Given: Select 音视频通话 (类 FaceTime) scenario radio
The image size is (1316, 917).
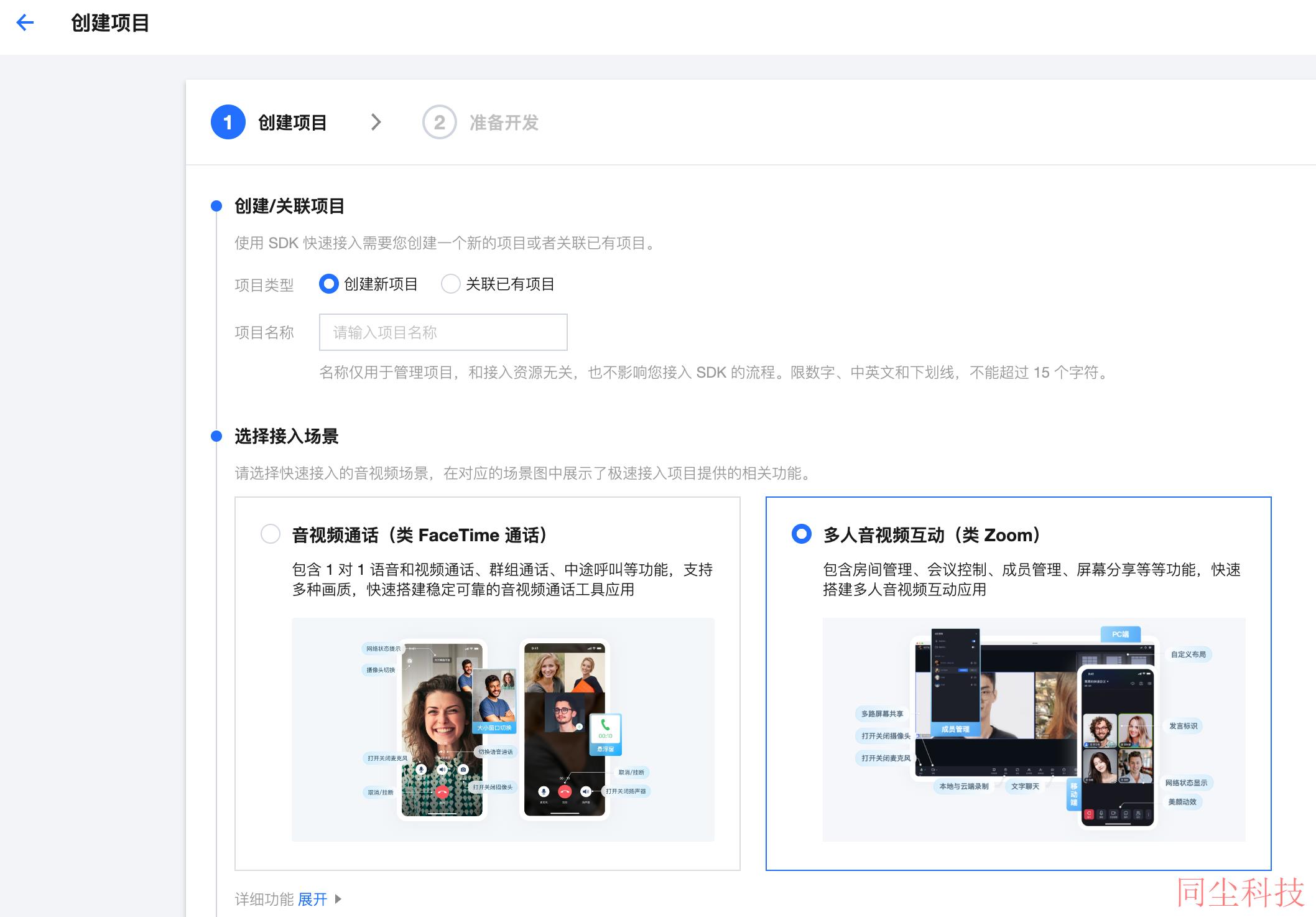Looking at the screenshot, I should (271, 534).
